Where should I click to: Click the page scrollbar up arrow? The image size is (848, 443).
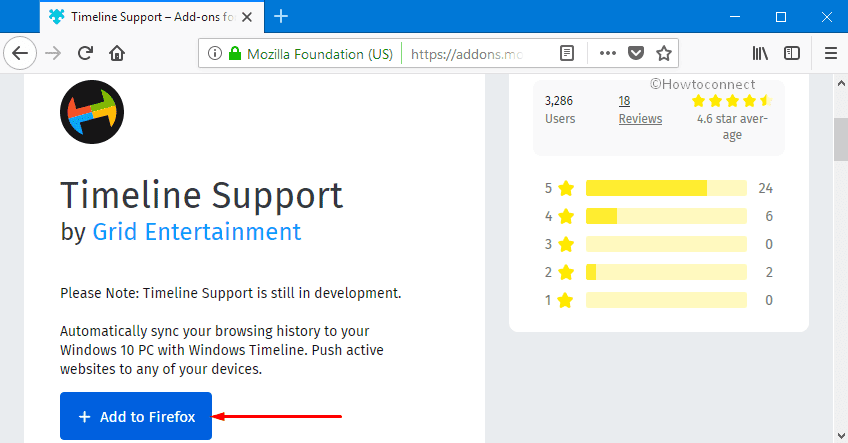(x=841, y=83)
